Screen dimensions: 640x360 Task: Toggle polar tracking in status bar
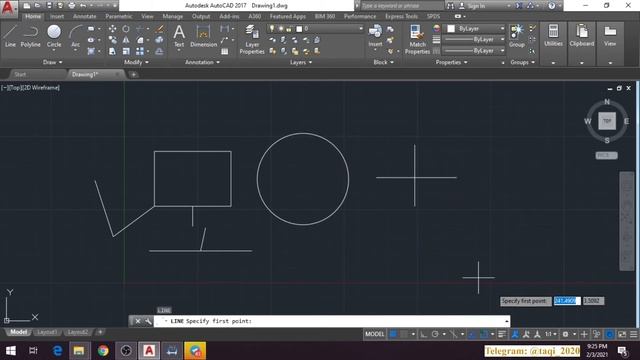[x=435, y=334]
